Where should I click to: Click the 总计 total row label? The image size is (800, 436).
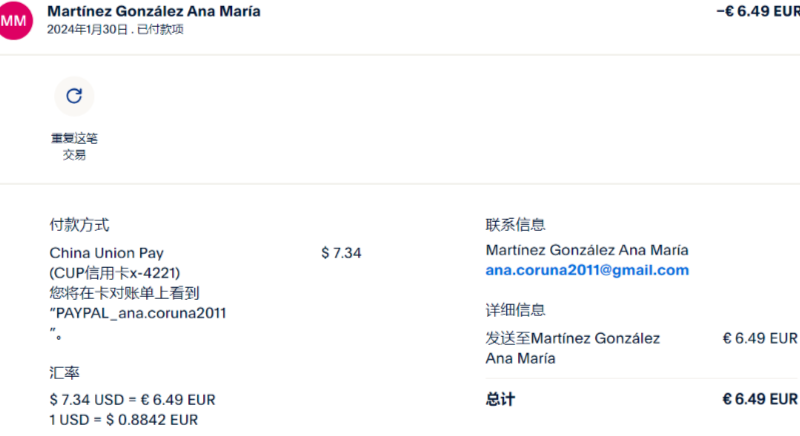point(500,399)
